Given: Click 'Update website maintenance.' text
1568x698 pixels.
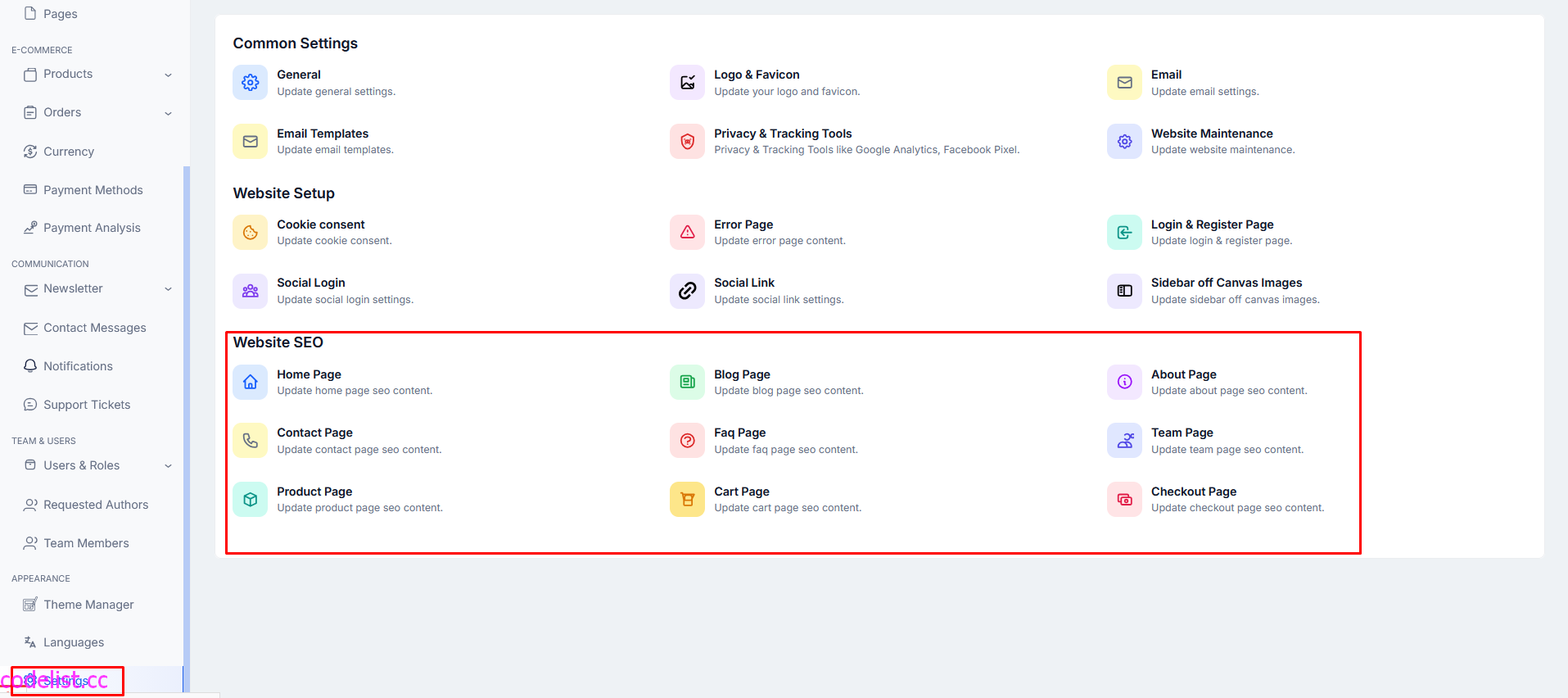Looking at the screenshot, I should tap(1222, 150).
